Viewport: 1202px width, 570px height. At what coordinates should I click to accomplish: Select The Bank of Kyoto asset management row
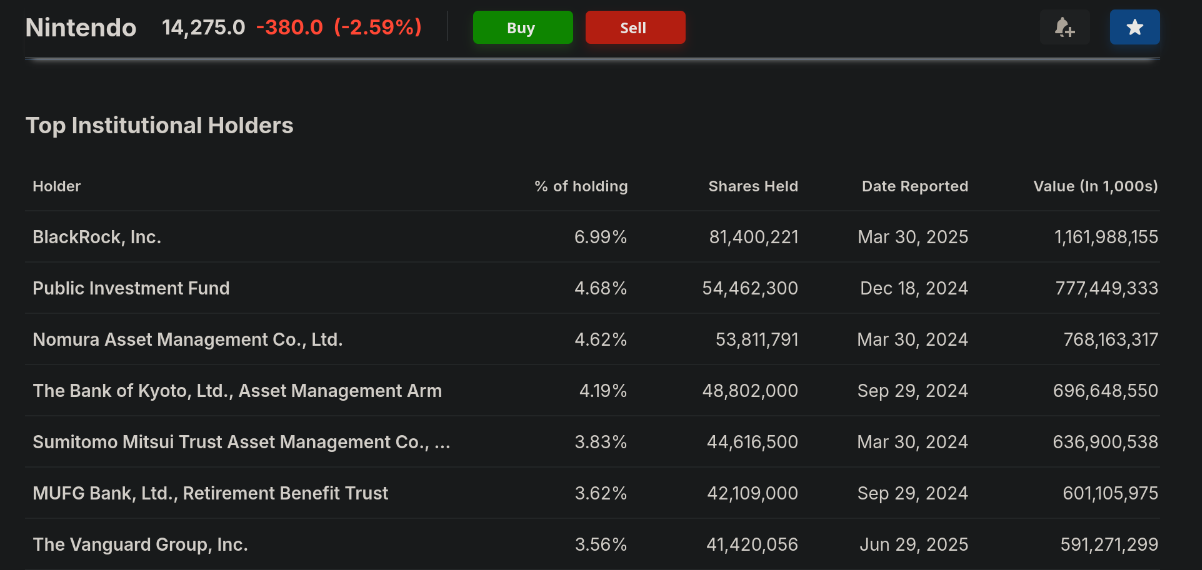click(593, 391)
